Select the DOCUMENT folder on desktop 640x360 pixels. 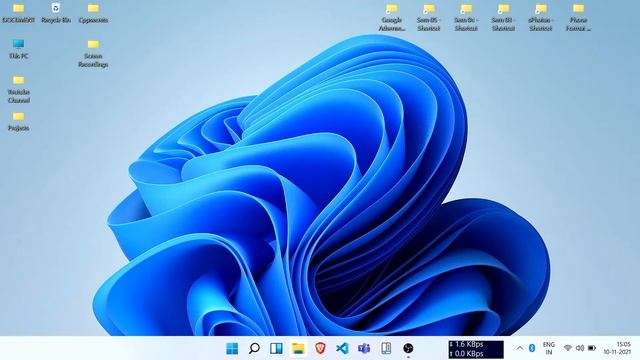(18, 13)
